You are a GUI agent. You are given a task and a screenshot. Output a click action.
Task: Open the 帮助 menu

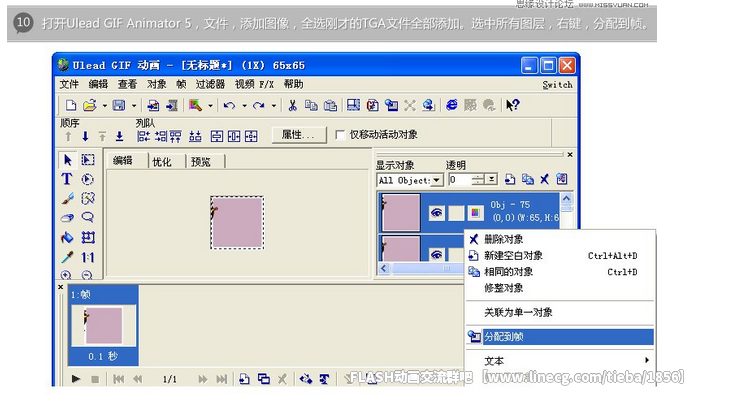[x=293, y=84]
